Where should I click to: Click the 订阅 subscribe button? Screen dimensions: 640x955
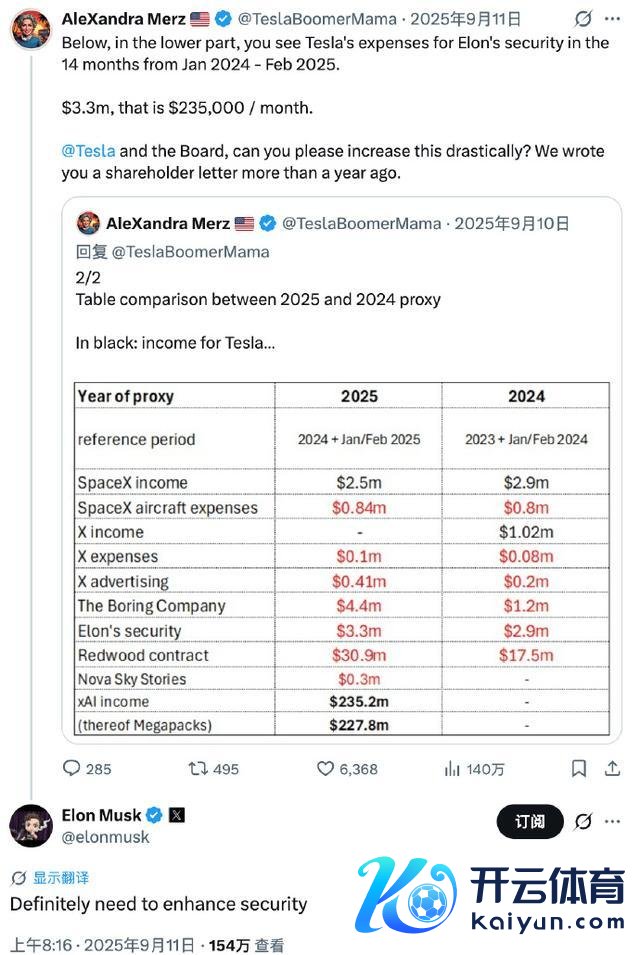click(530, 822)
